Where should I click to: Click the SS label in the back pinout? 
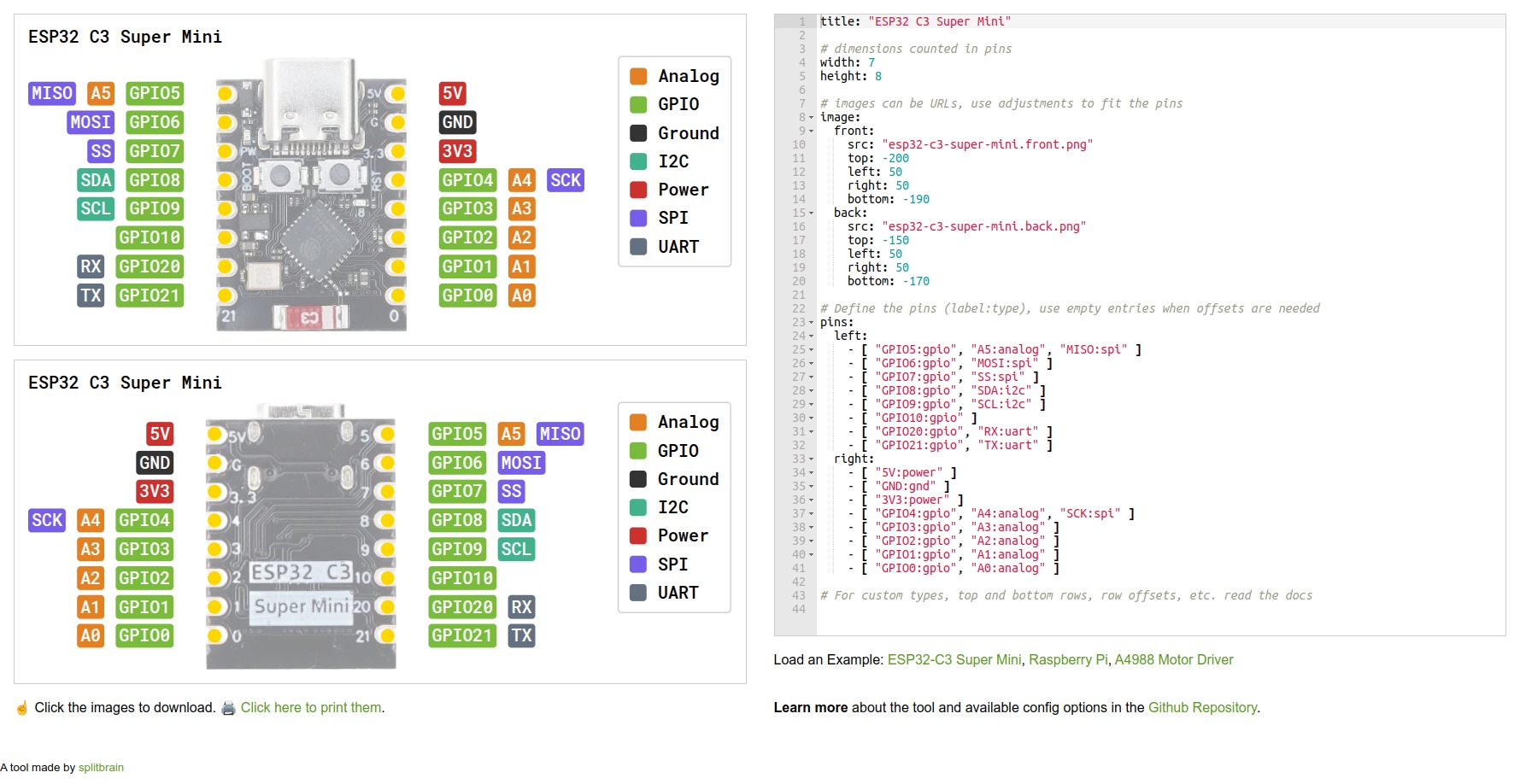point(511,491)
